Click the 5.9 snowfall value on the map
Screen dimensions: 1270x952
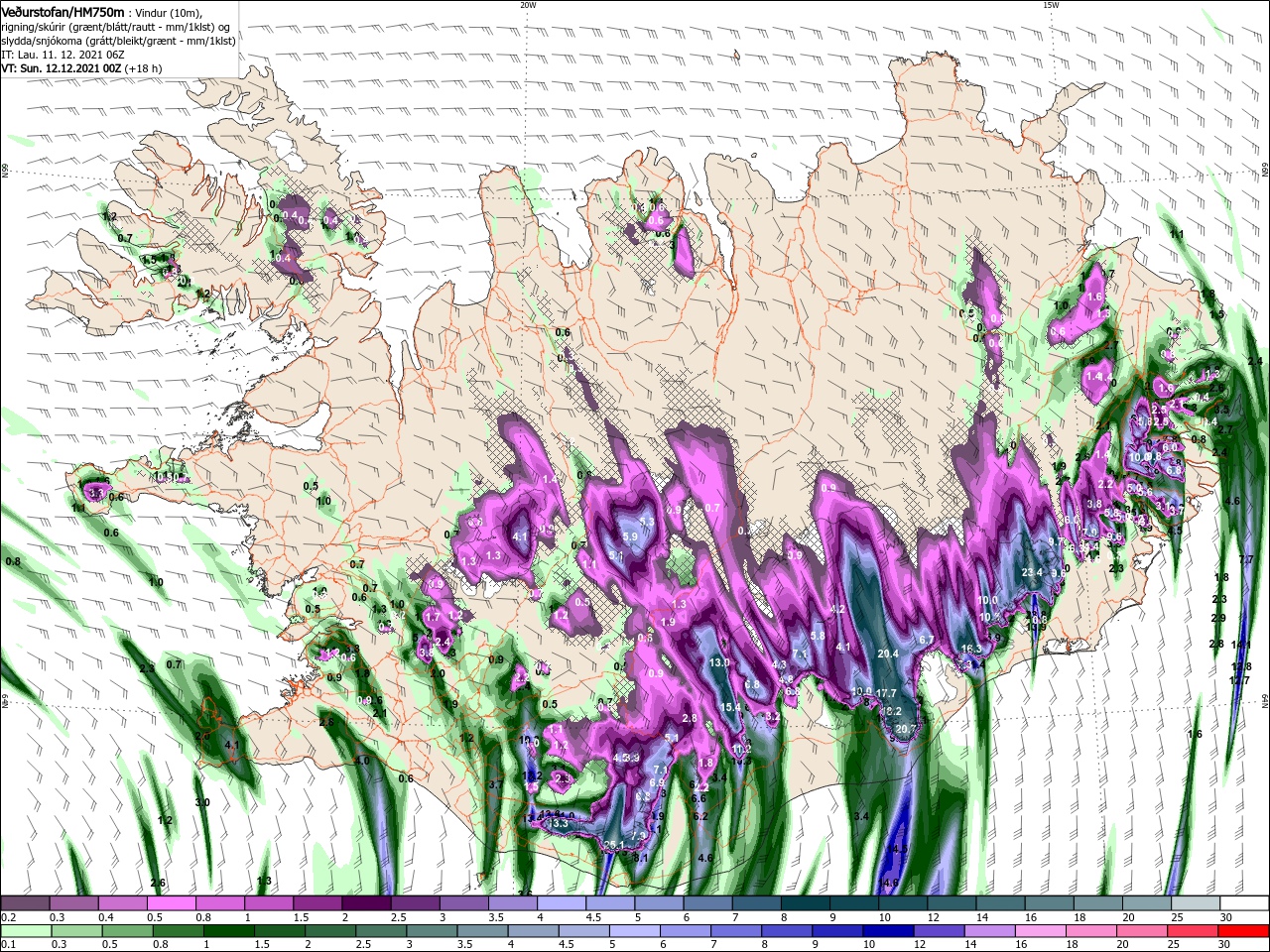click(x=629, y=536)
